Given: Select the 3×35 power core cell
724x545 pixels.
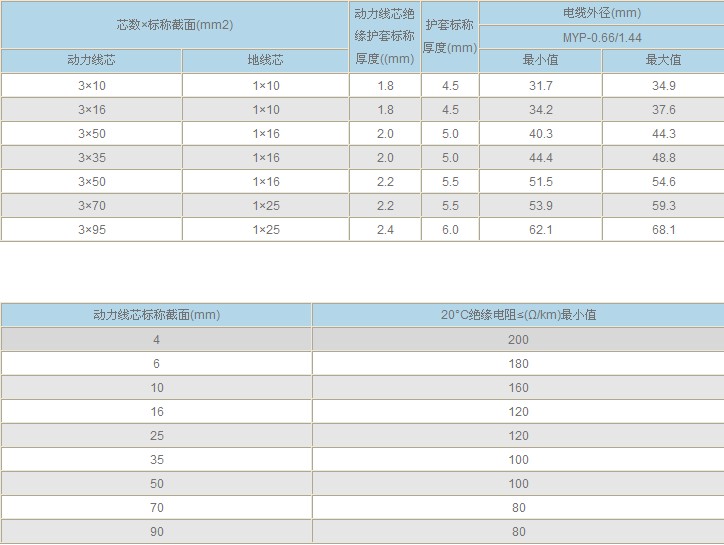Looking at the screenshot, I should (91, 157).
